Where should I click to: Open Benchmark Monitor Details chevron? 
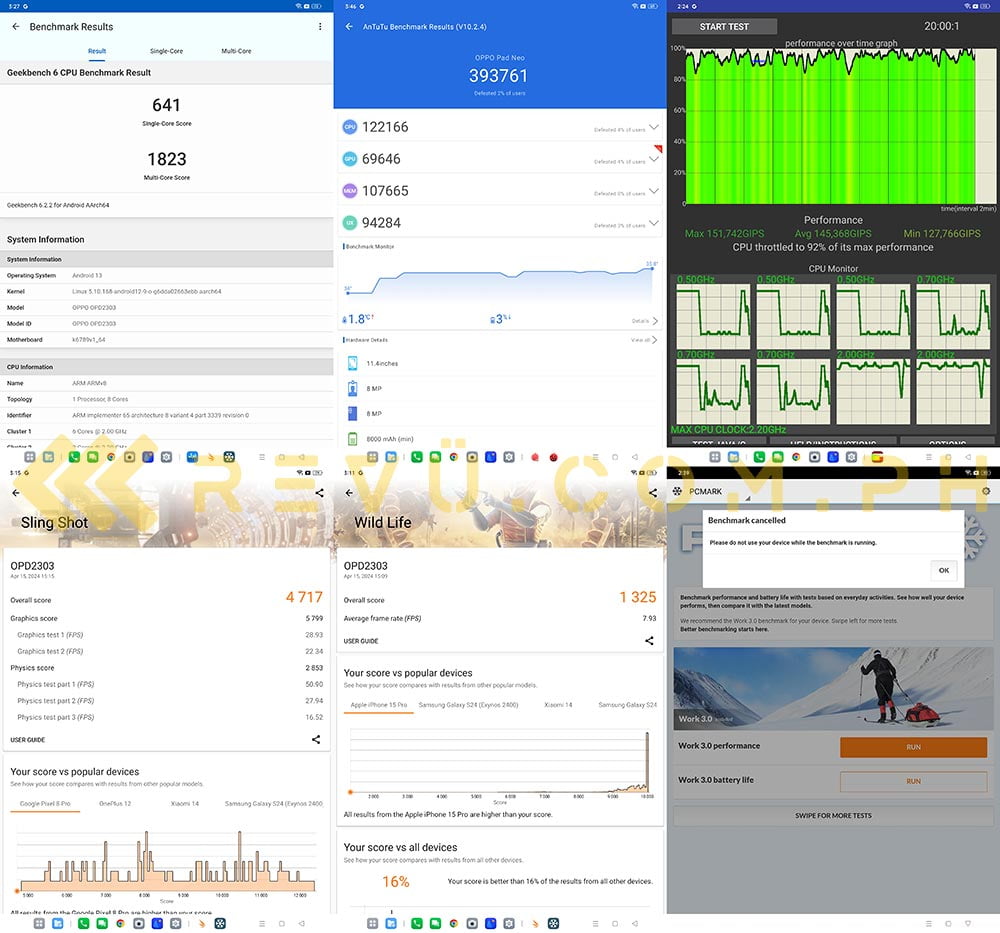[x=655, y=321]
